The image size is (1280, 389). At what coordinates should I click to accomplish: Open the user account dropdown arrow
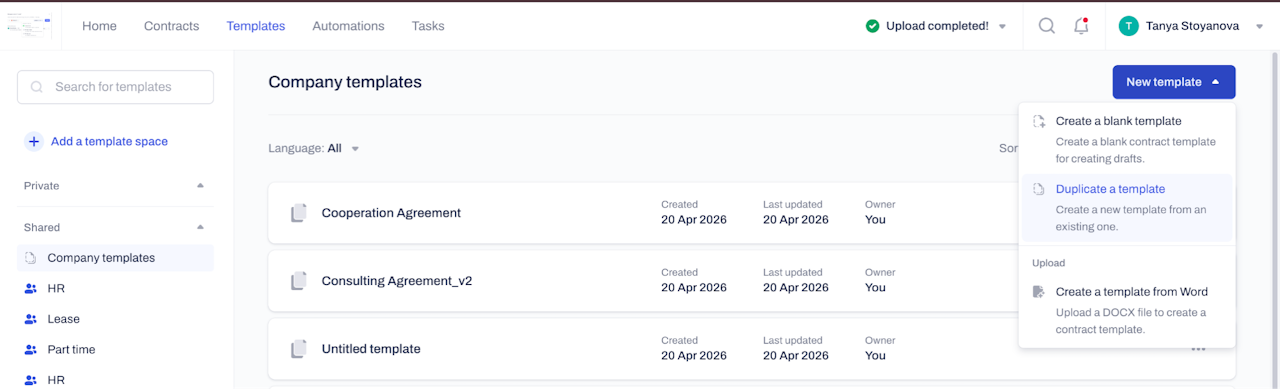pyautogui.click(x=1260, y=27)
